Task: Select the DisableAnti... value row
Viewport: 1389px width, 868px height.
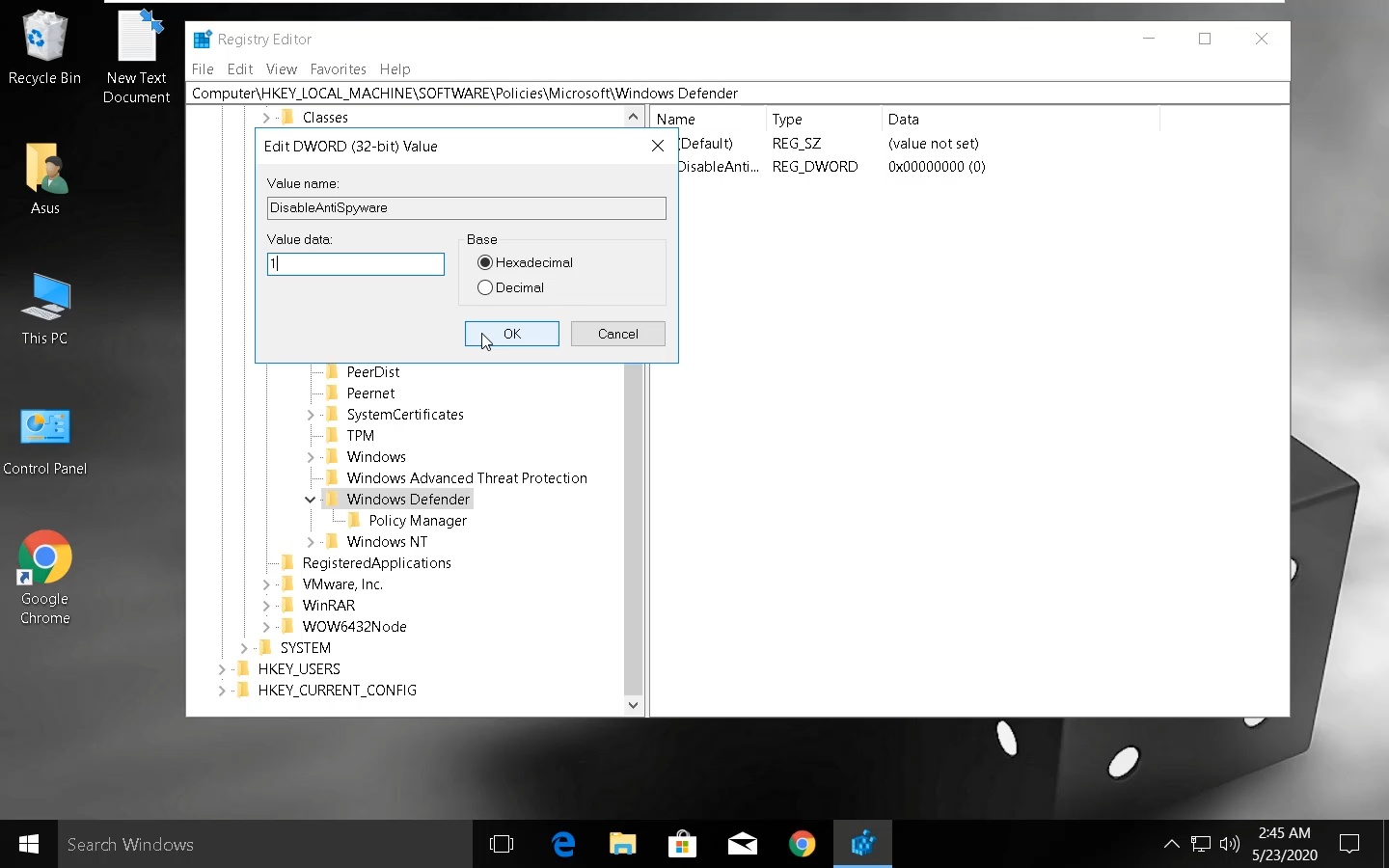Action: 831,167
